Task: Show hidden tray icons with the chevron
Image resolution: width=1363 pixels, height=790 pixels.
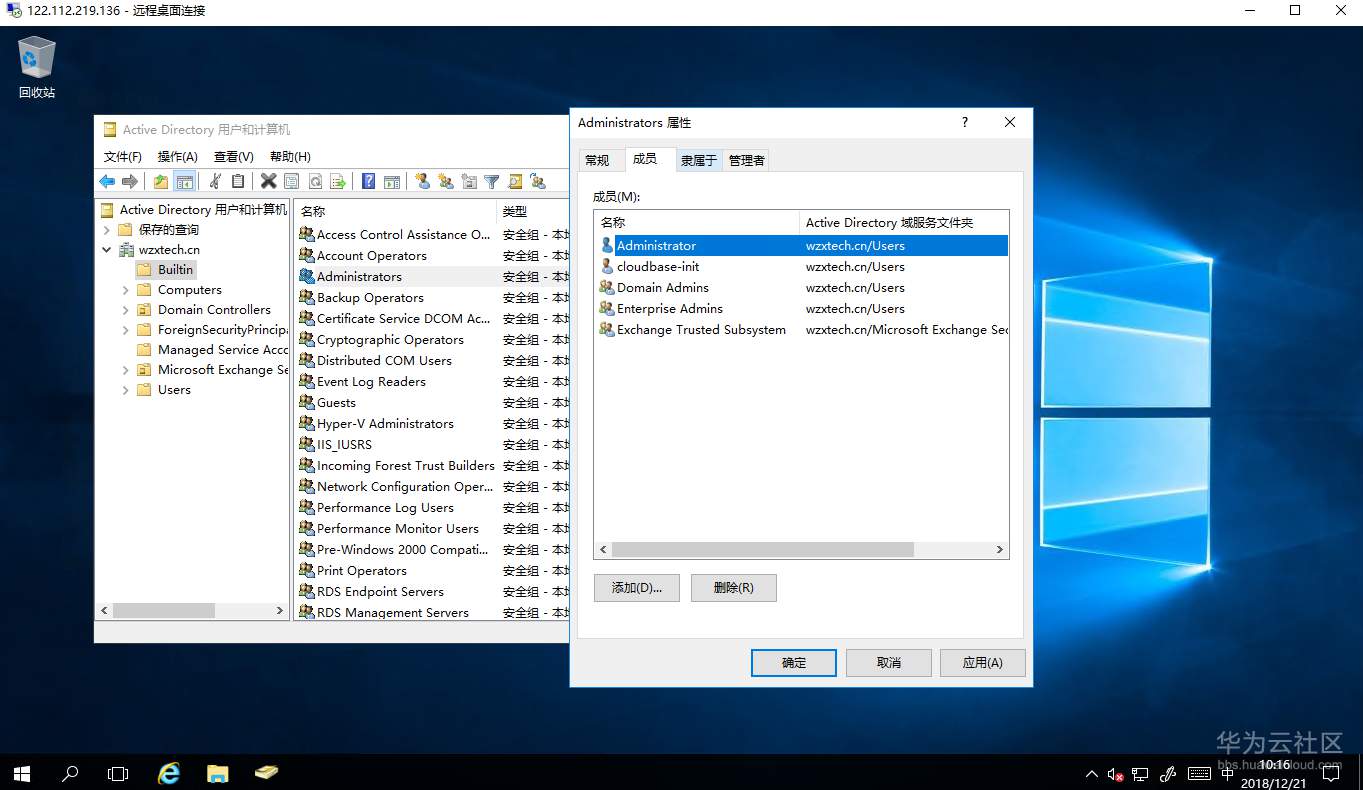Action: click(1091, 773)
